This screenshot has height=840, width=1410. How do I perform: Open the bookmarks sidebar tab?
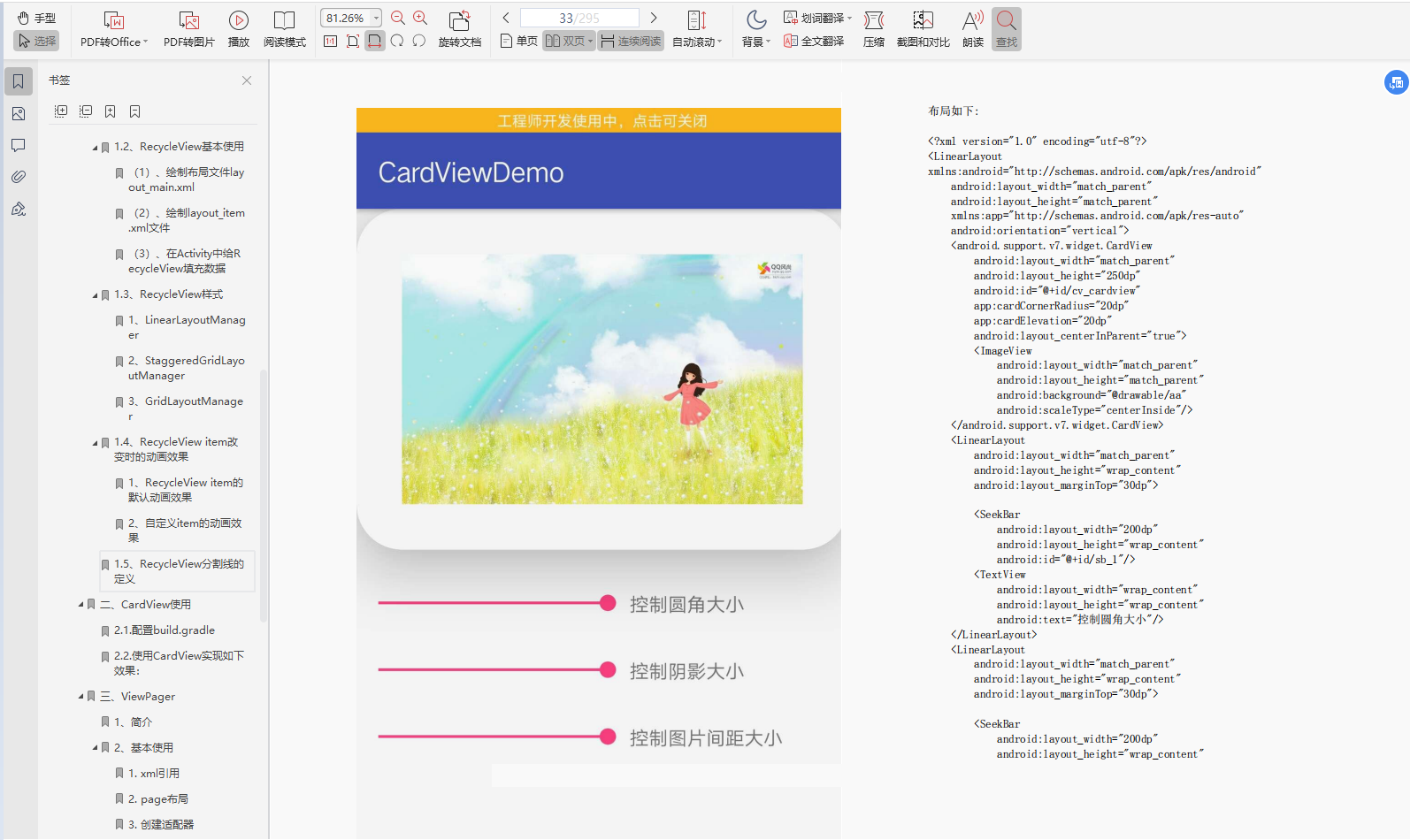click(x=19, y=81)
